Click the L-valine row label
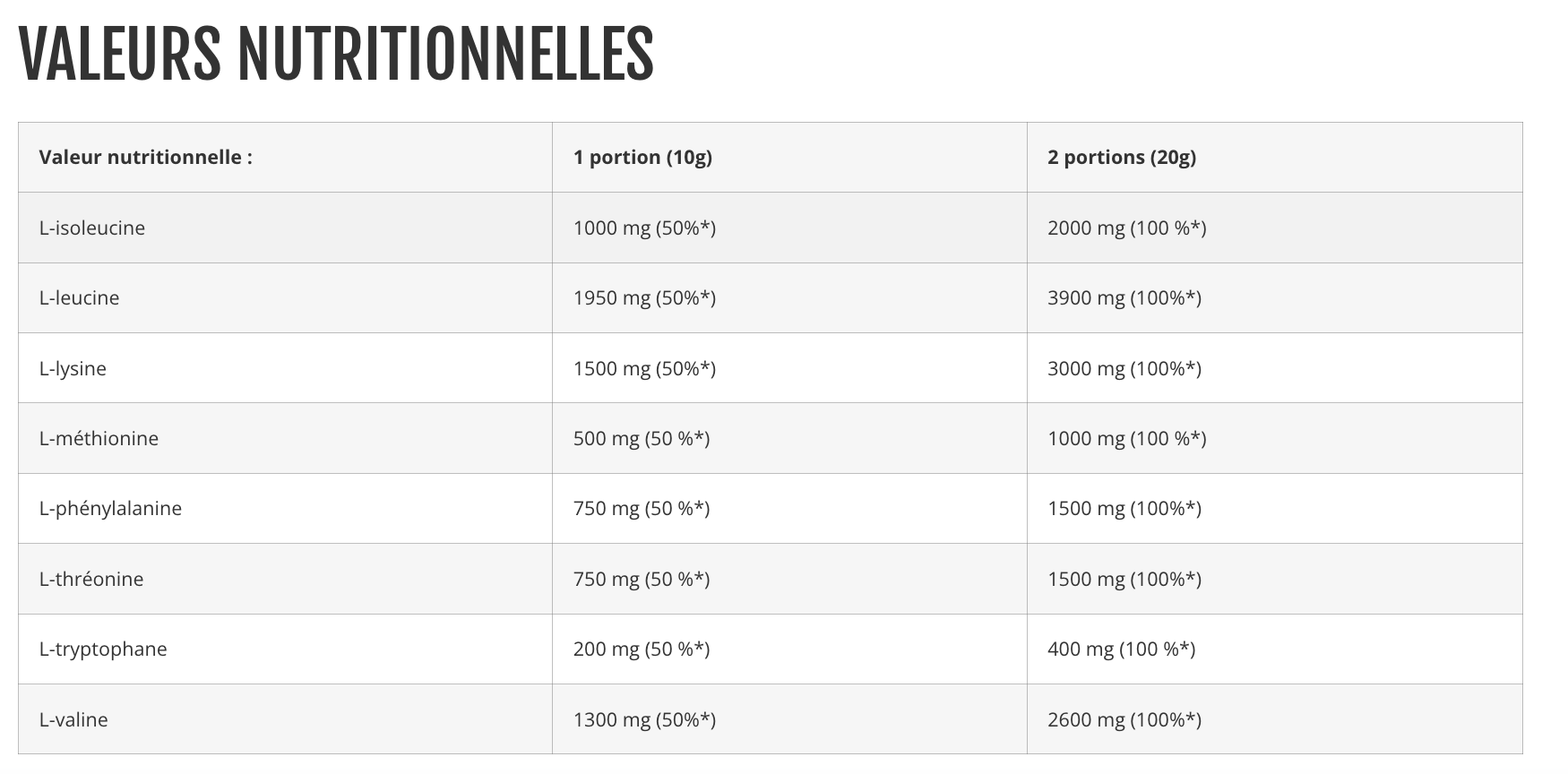This screenshot has width=1568, height=774. tap(73, 719)
